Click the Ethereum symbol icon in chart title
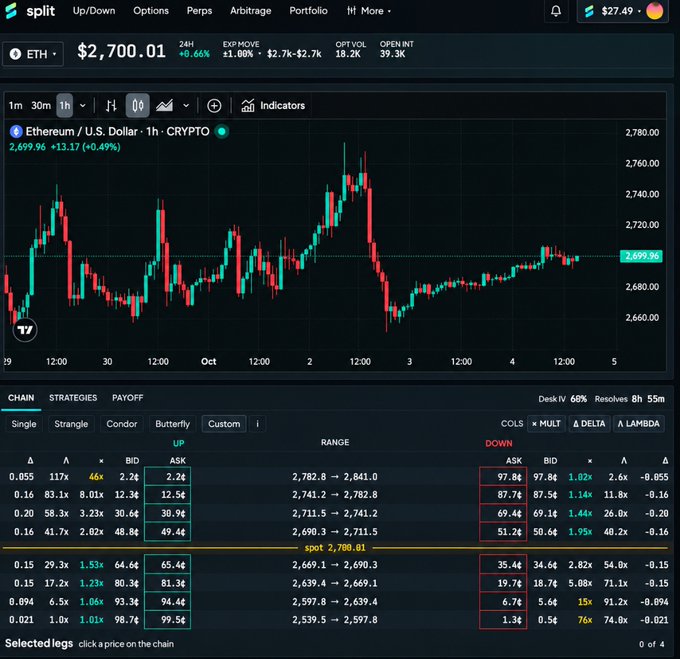 (16, 131)
